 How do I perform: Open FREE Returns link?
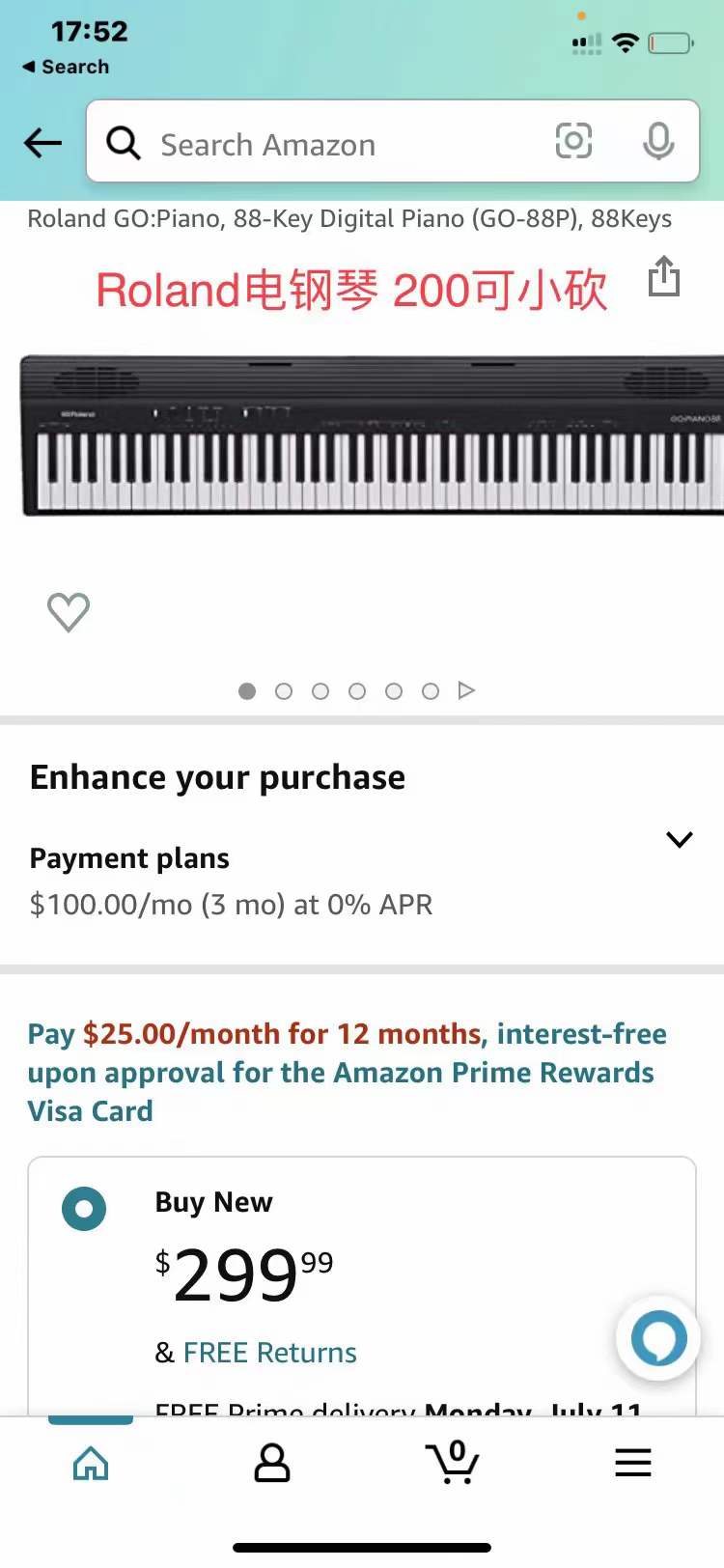(269, 1353)
